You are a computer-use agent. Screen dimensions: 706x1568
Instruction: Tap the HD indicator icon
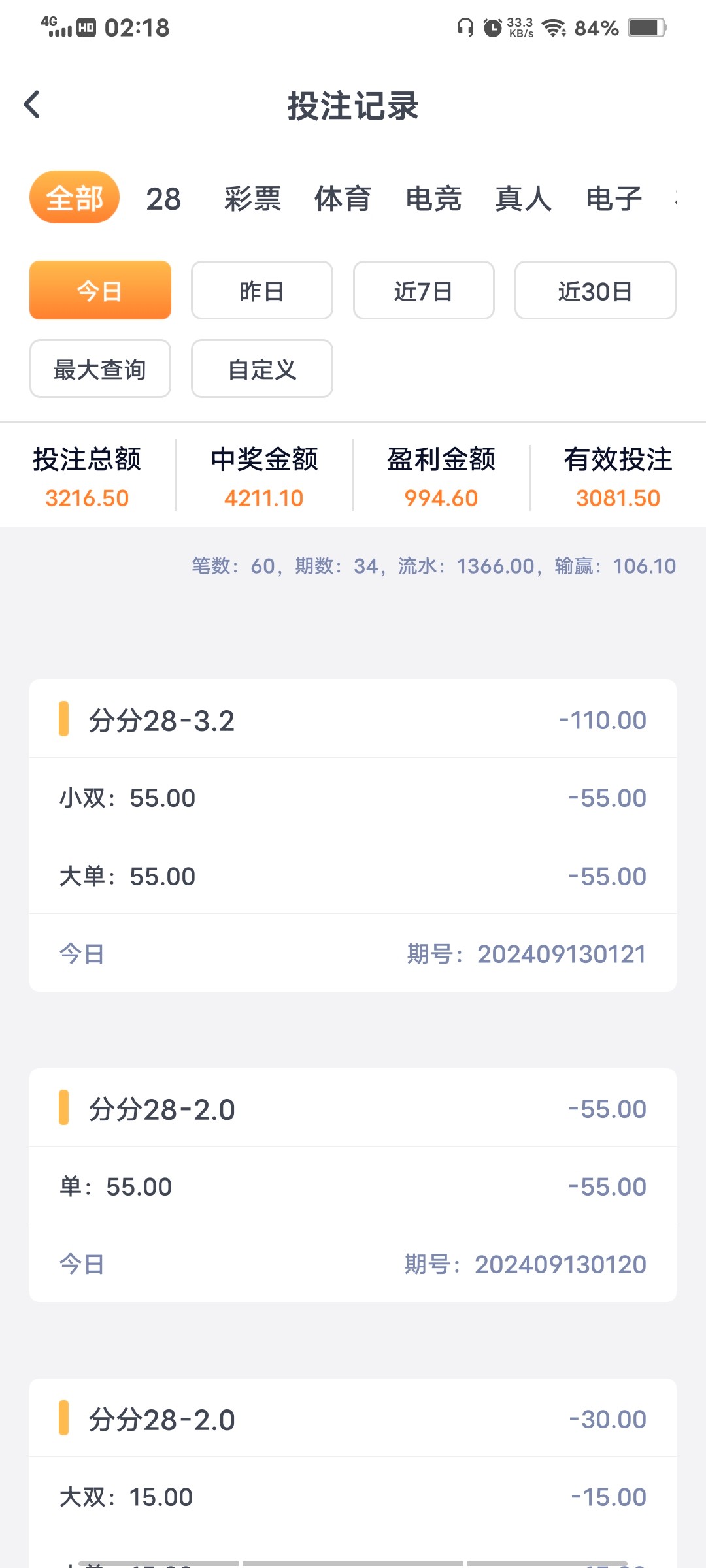click(86, 27)
